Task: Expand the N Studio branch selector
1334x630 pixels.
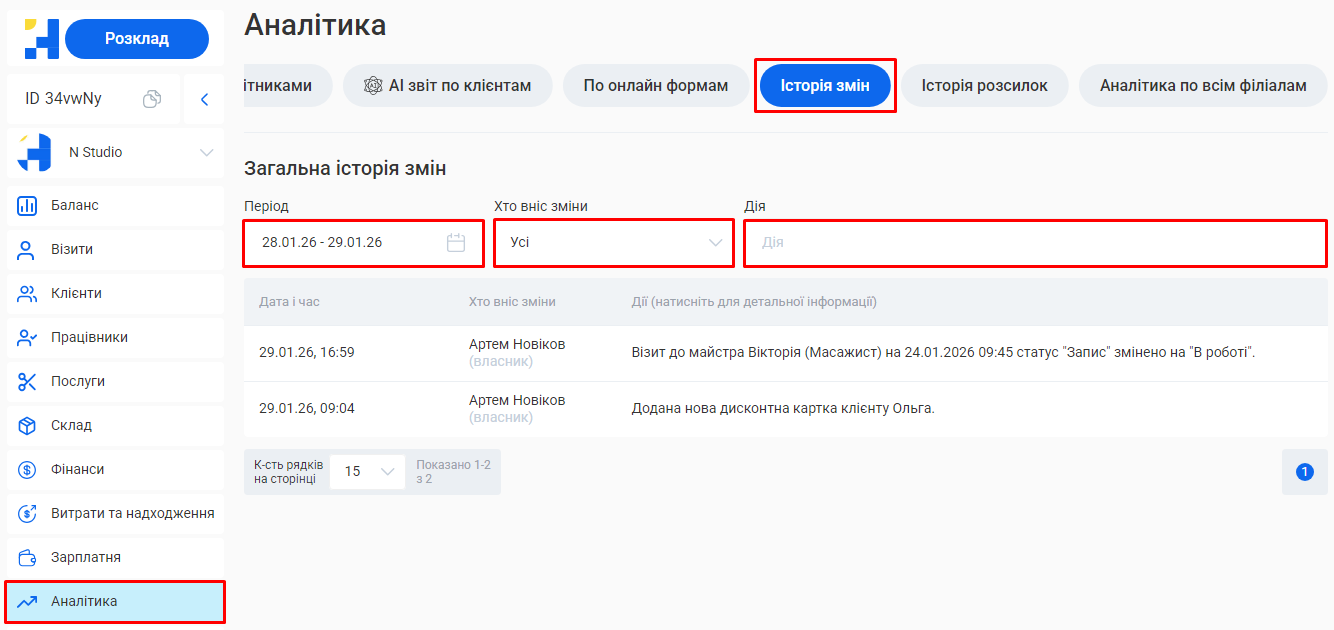Action: 207,152
